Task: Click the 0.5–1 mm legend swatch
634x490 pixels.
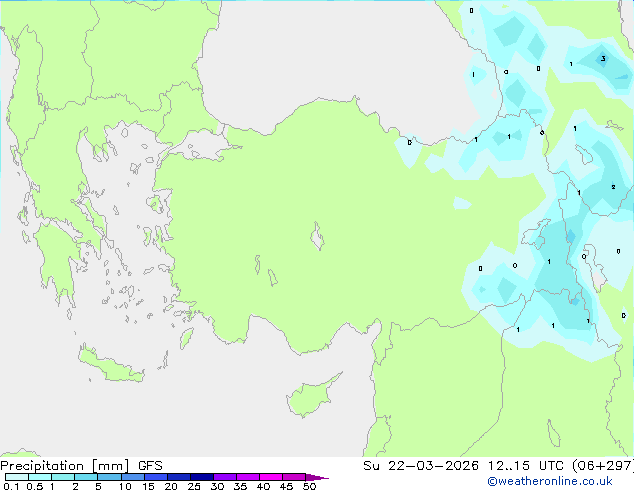Action: click(40, 477)
